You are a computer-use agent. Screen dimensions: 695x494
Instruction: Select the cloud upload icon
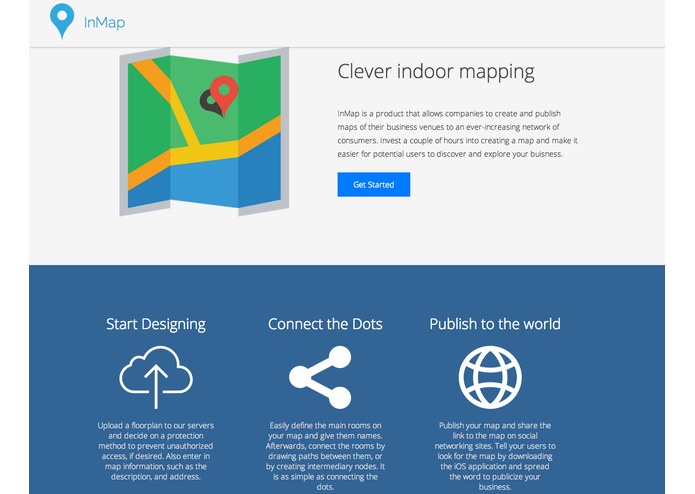click(x=156, y=377)
